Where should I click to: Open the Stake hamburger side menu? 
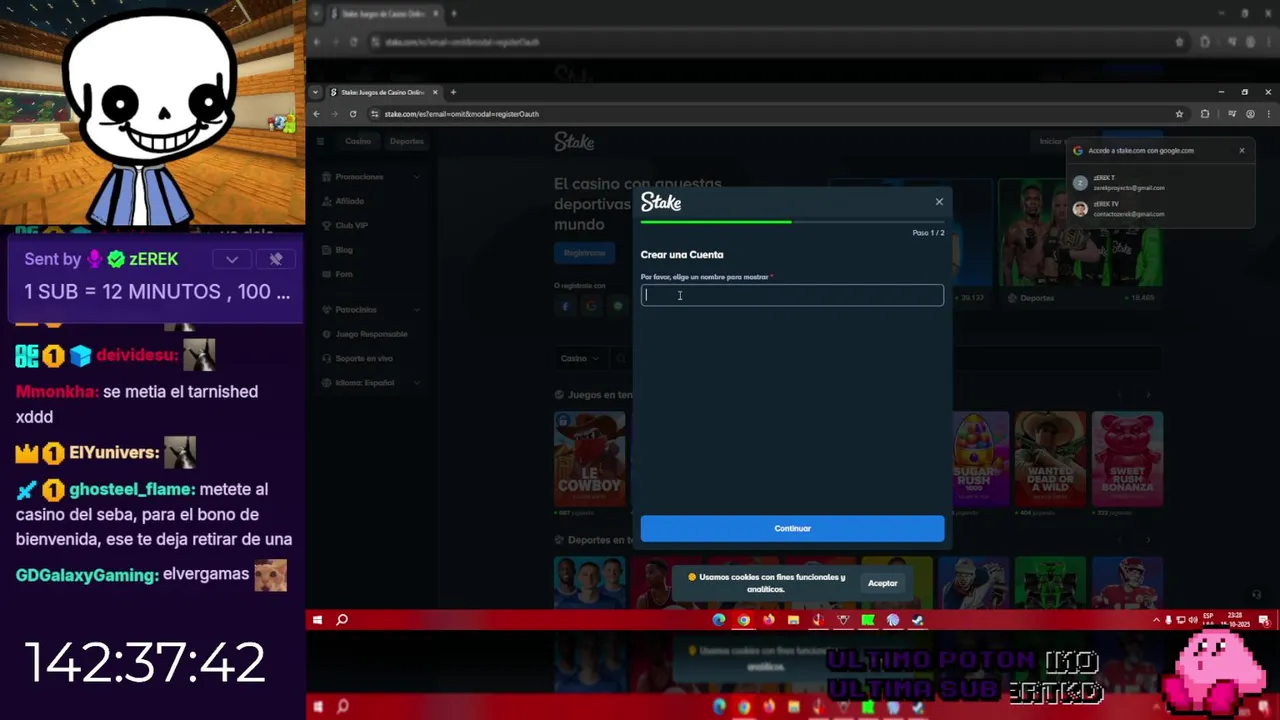(x=321, y=141)
